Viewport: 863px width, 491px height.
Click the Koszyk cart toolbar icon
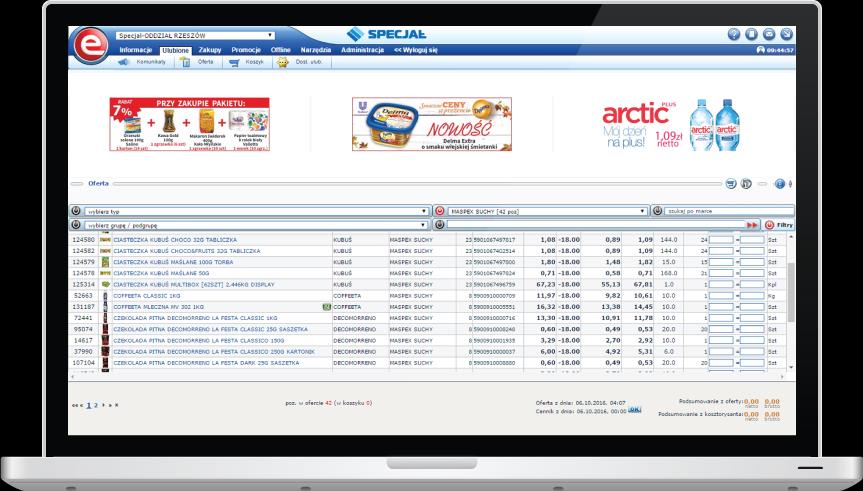point(234,63)
